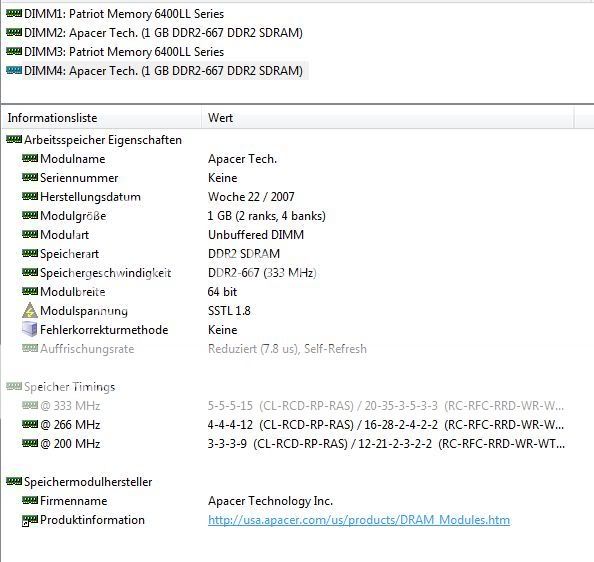Click the DIMM2 Apacer Tech memory icon
The image size is (594, 562).
(x=14, y=33)
